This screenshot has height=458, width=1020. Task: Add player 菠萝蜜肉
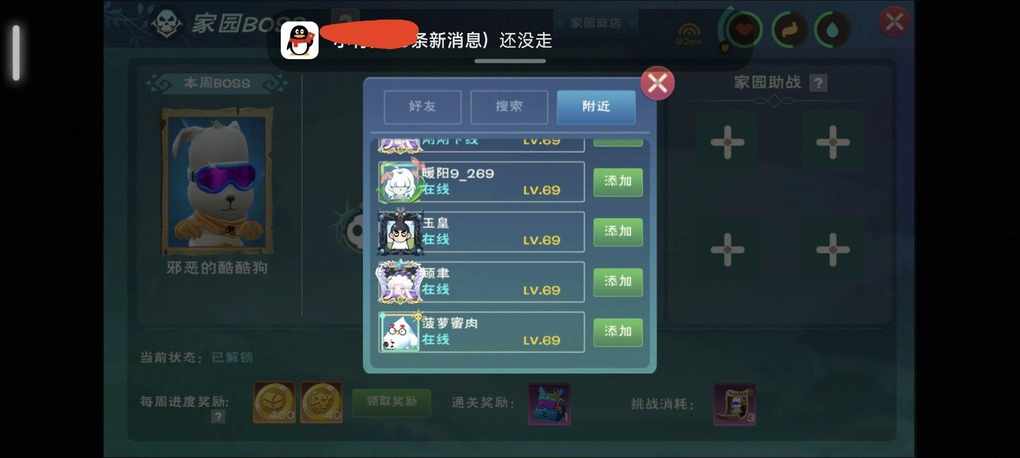point(618,332)
